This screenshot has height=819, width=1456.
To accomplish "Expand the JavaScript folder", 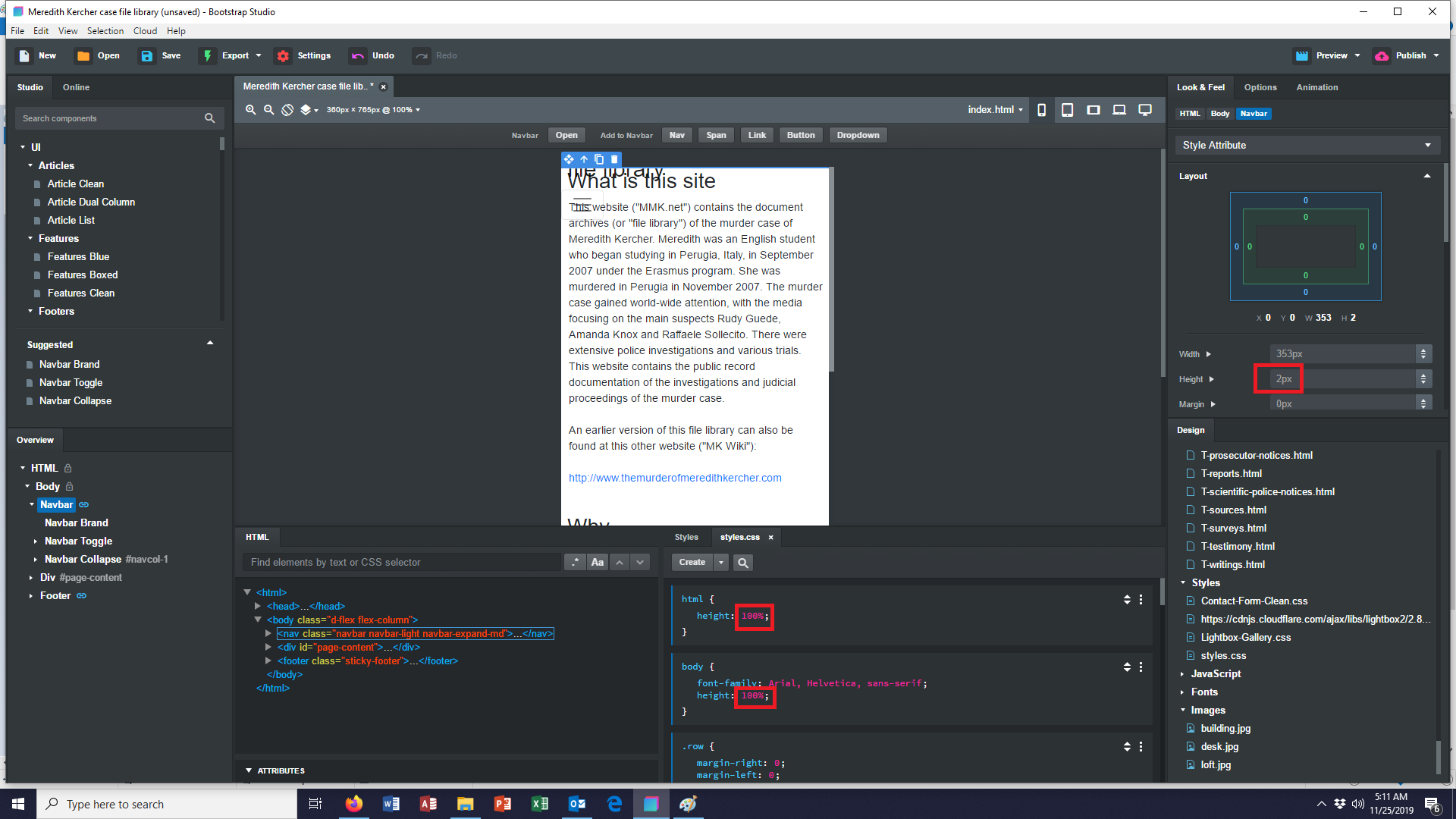I will (x=1182, y=673).
